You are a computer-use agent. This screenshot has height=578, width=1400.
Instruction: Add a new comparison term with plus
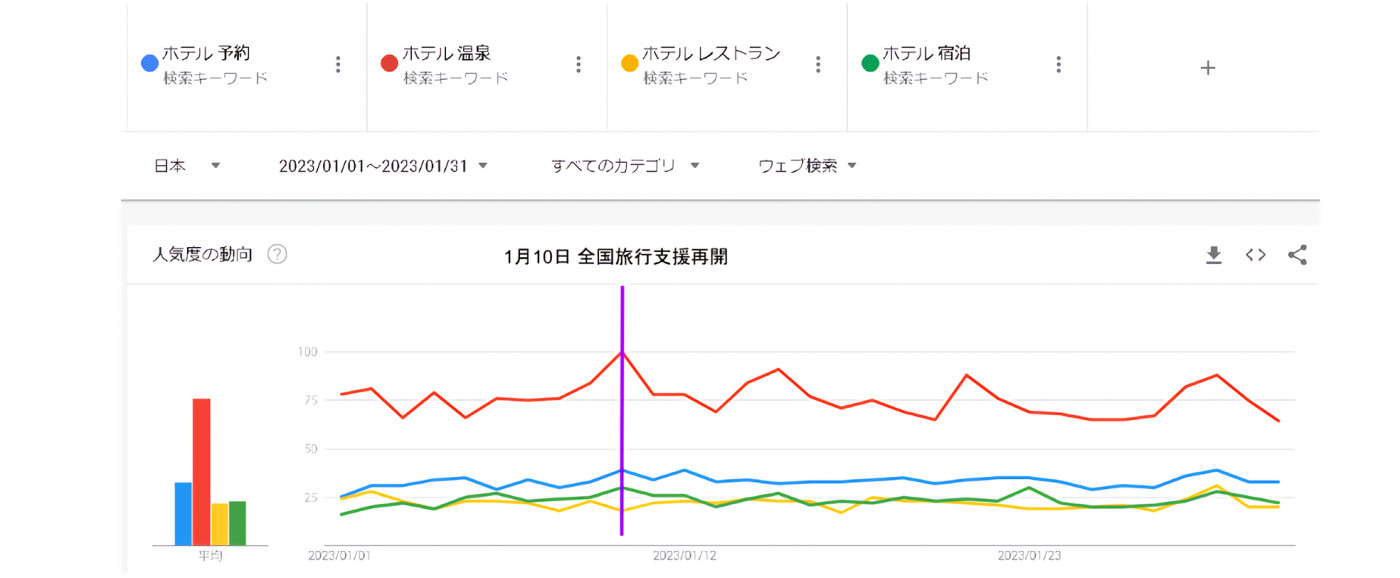tap(1208, 68)
